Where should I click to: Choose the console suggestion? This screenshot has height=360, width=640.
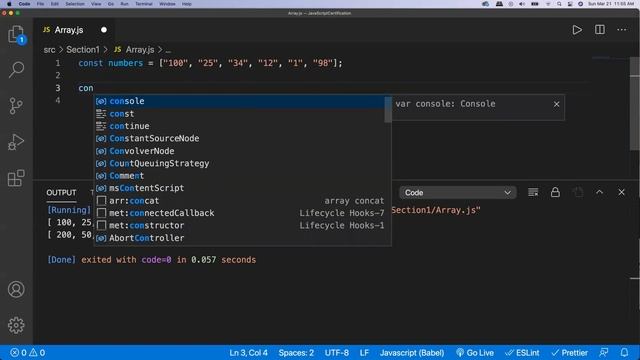[240, 101]
